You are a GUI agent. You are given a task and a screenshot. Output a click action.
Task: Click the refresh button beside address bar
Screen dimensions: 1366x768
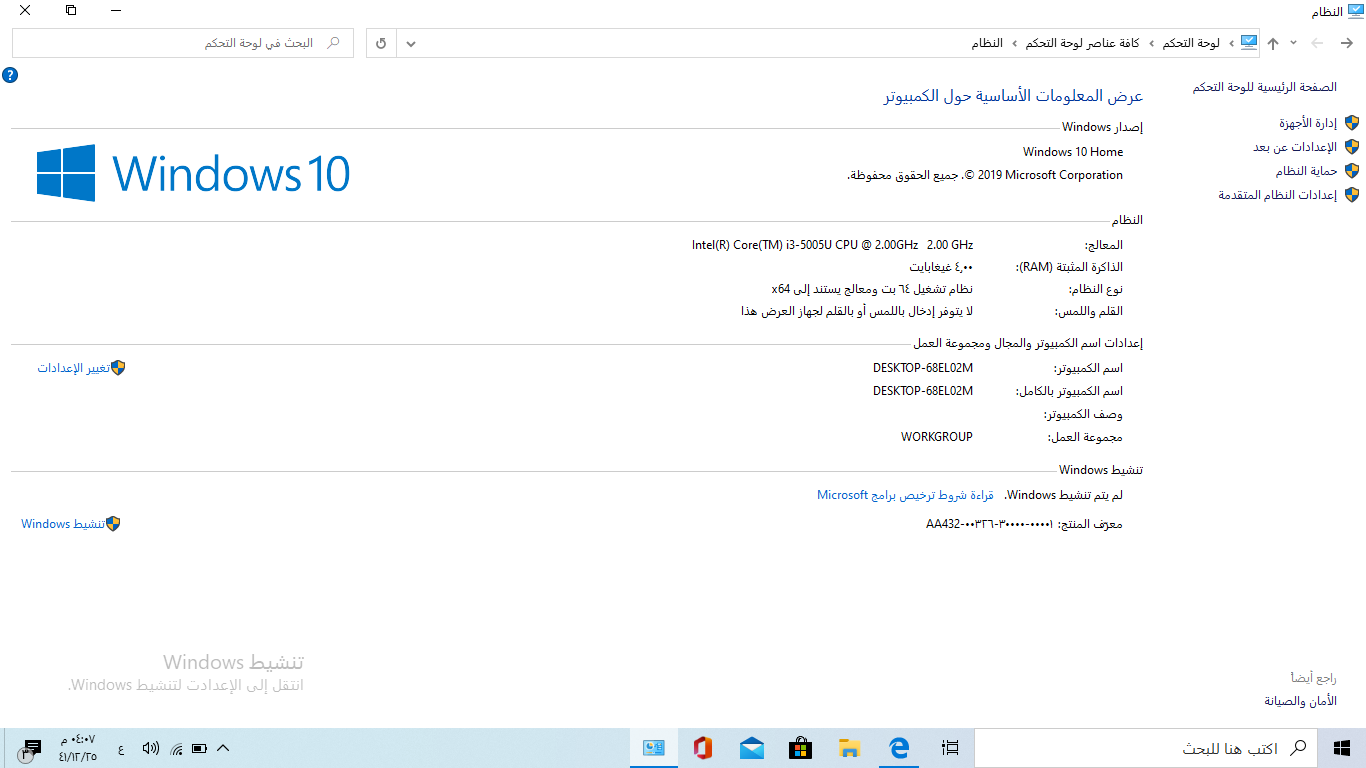(381, 43)
